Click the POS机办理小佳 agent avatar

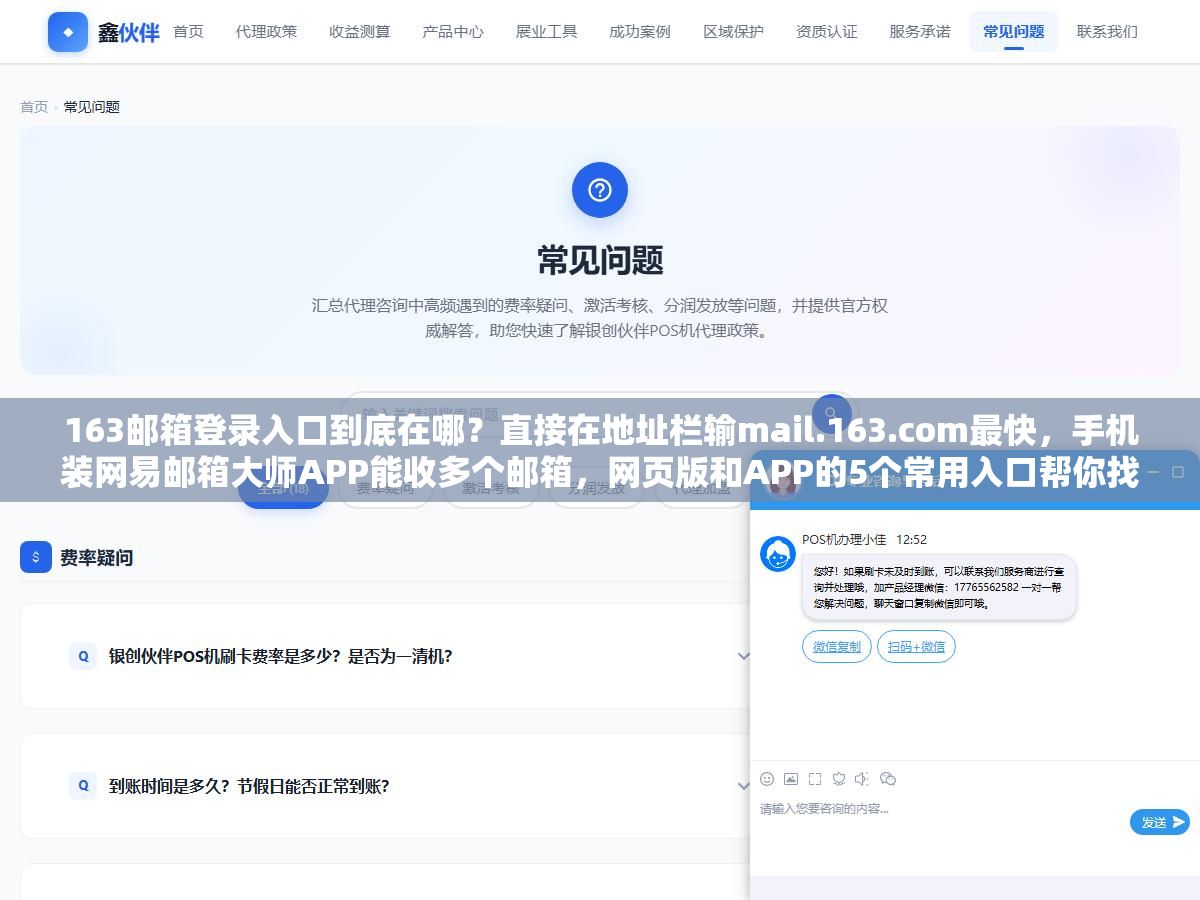coord(778,554)
